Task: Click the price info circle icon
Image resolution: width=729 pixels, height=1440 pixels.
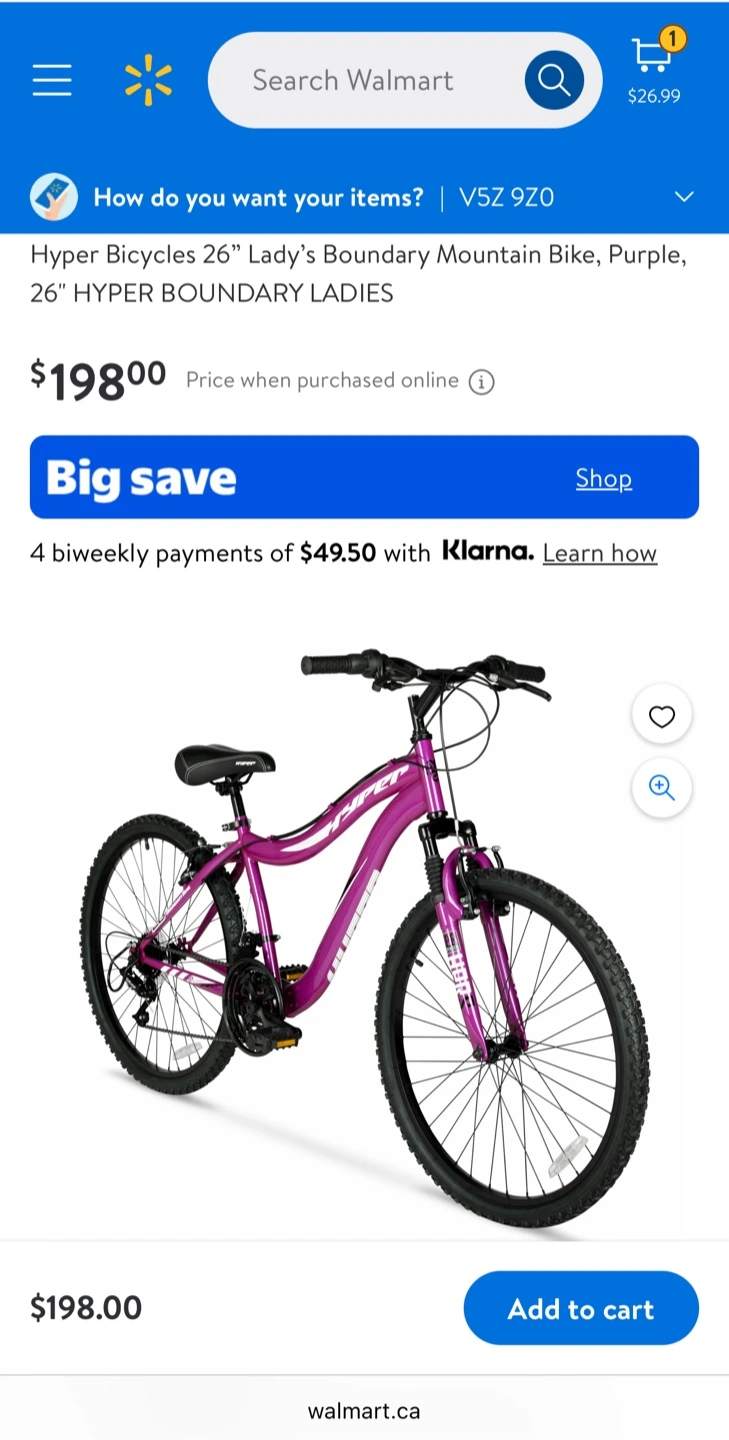Action: pyautogui.click(x=482, y=382)
